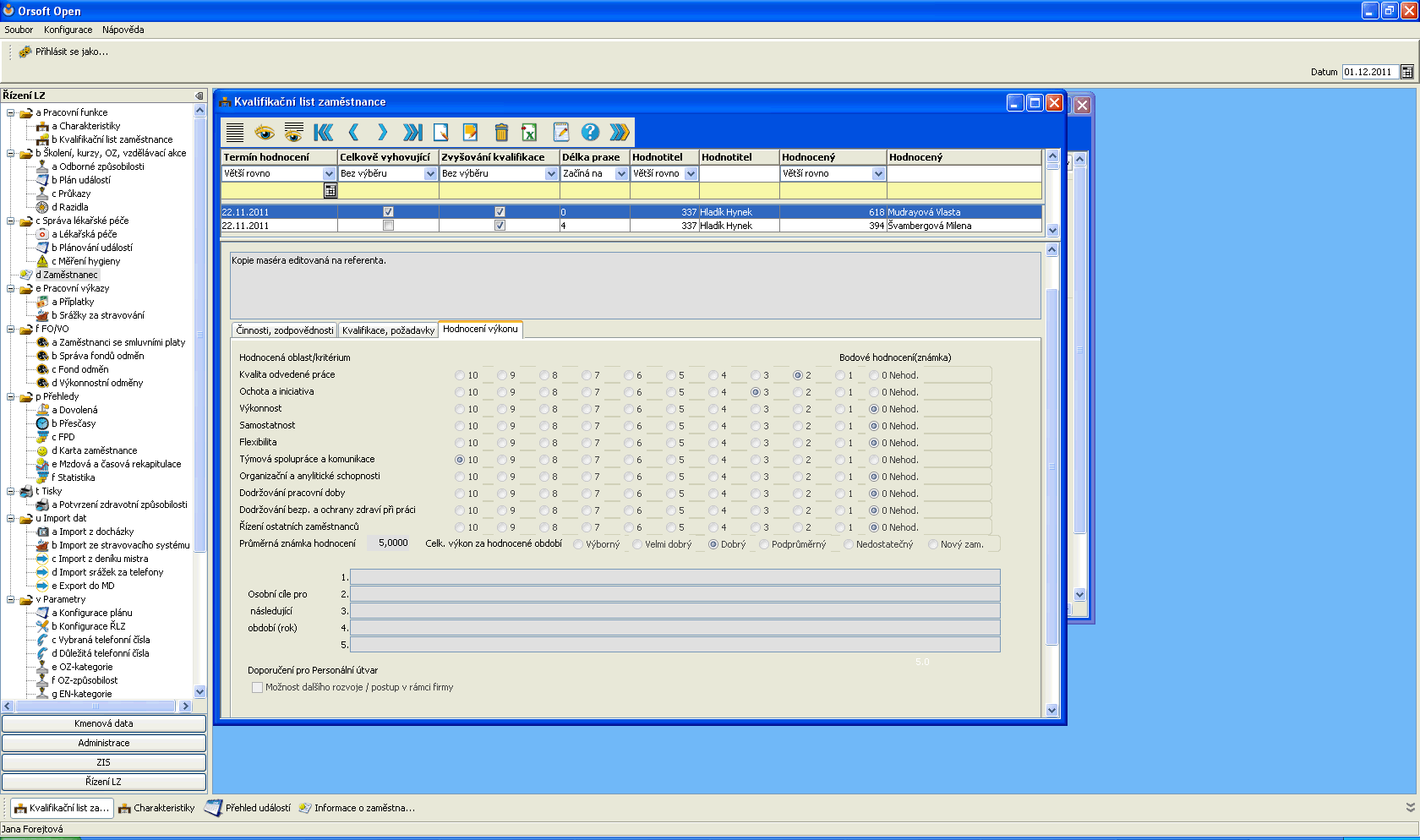Jump to first record with the double-left arrow

pos(323,132)
